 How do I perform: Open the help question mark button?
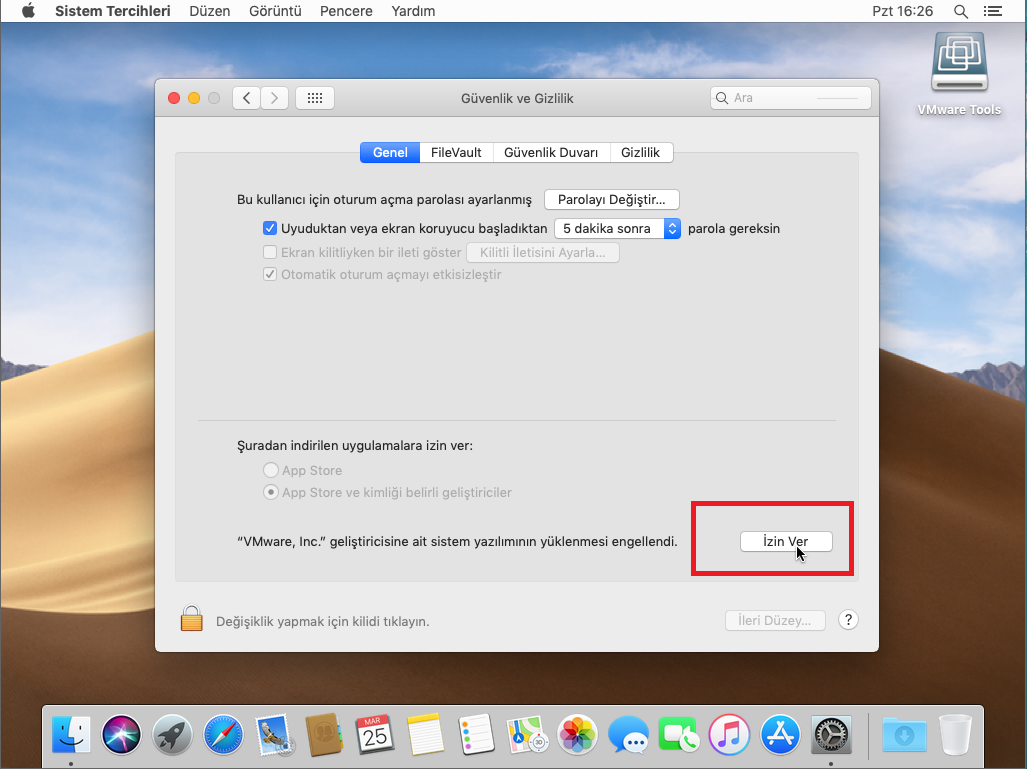848,620
